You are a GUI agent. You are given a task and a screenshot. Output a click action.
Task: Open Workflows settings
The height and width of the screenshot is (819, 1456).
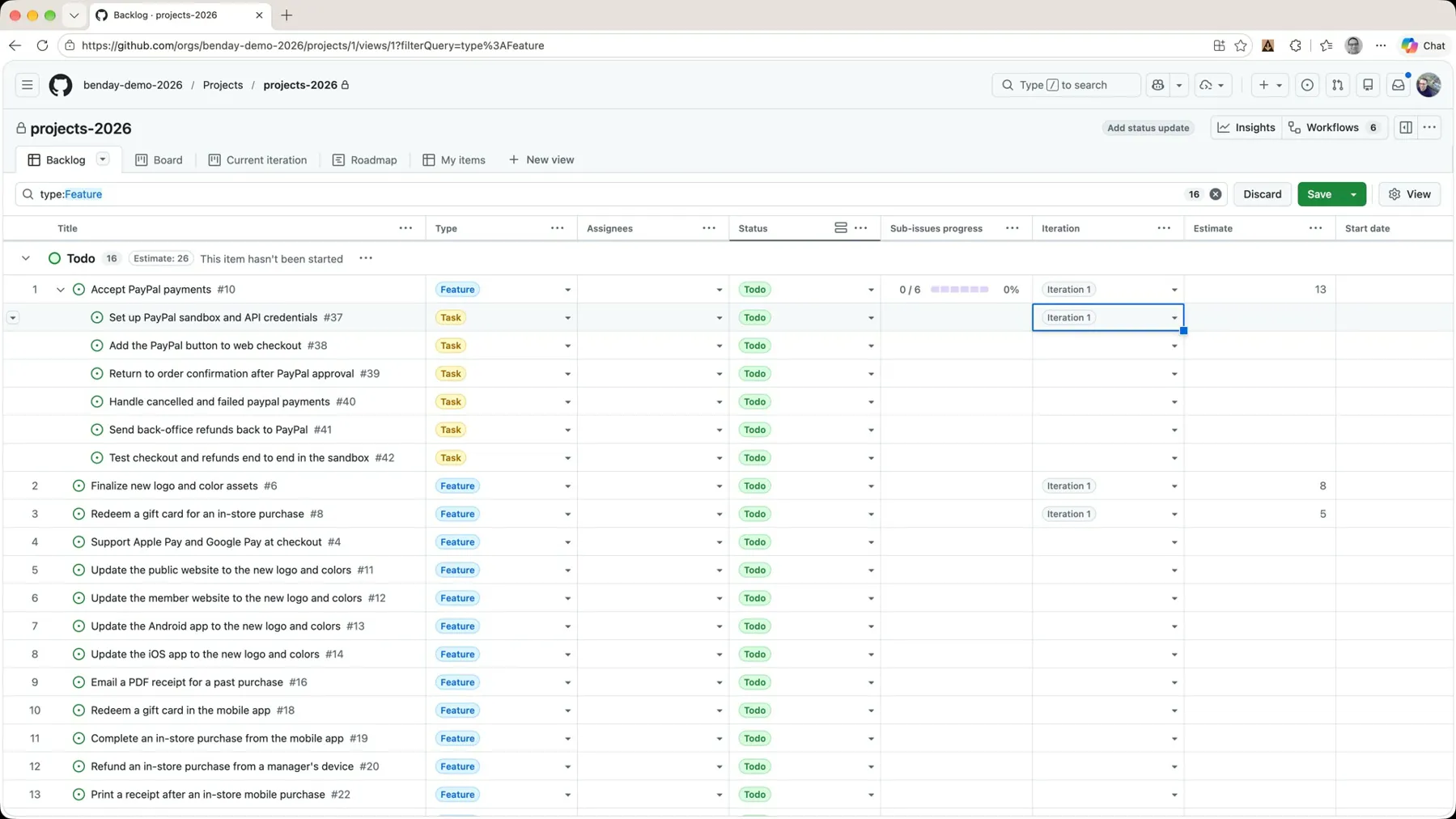[x=1335, y=128]
